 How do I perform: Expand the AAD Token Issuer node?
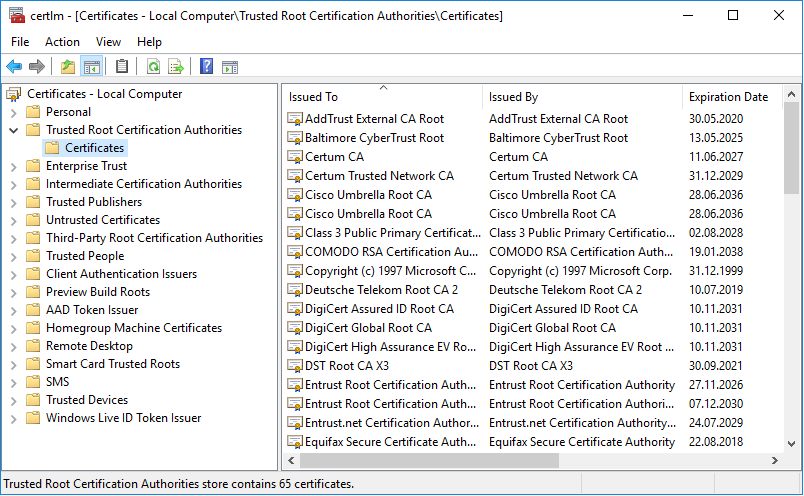coord(13,310)
